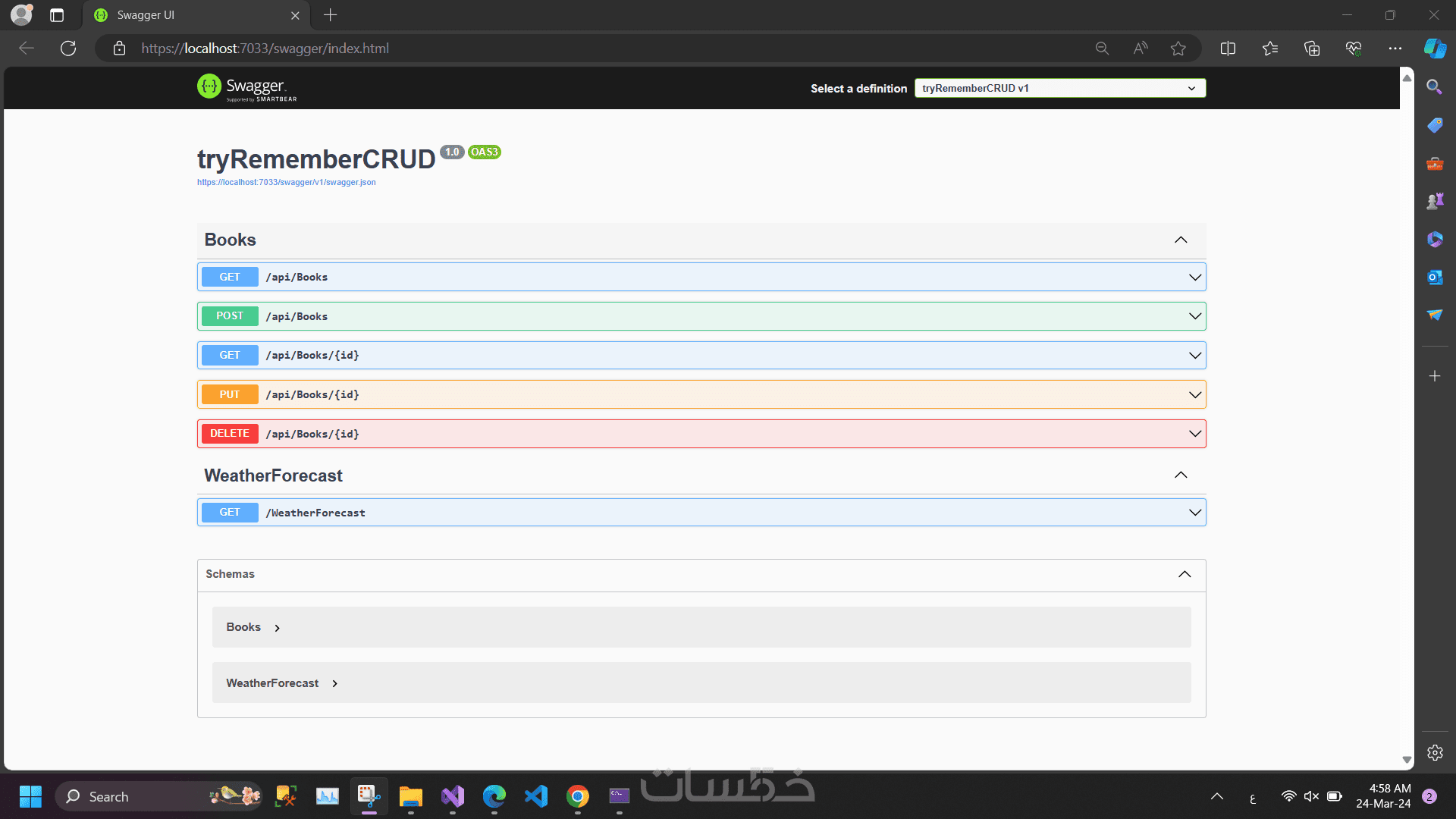Open split screen icon in toolbar
This screenshot has width=1456, height=819.
click(x=1228, y=49)
